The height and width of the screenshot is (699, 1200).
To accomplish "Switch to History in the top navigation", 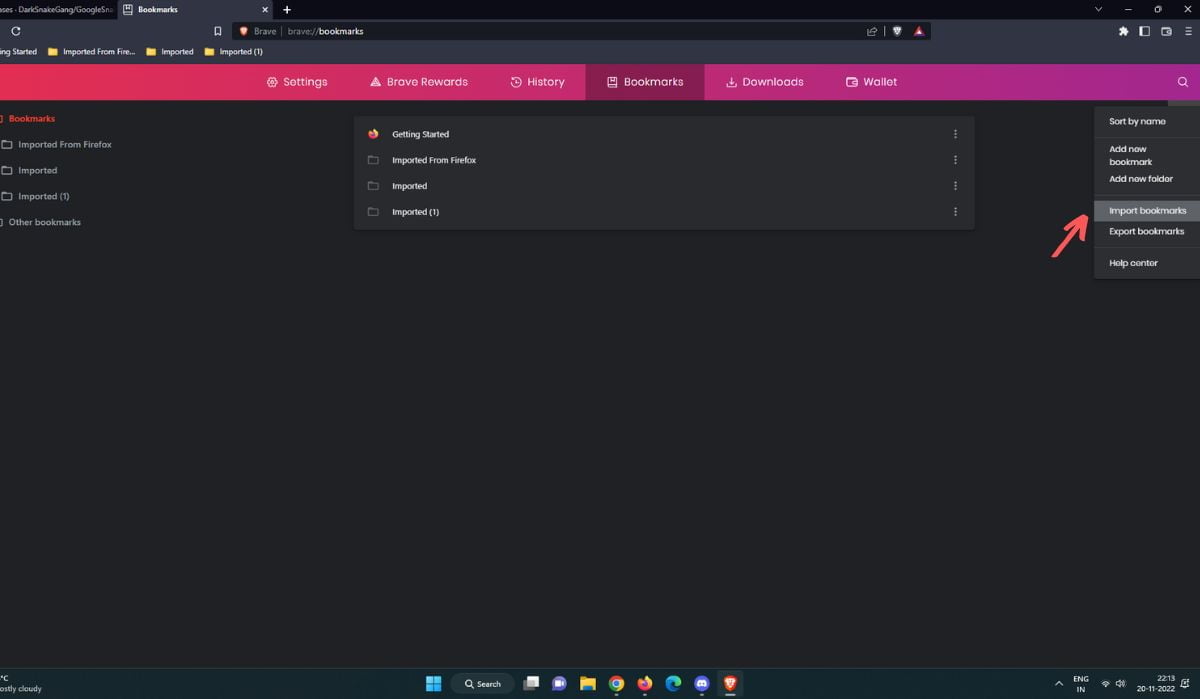I will 540,82.
